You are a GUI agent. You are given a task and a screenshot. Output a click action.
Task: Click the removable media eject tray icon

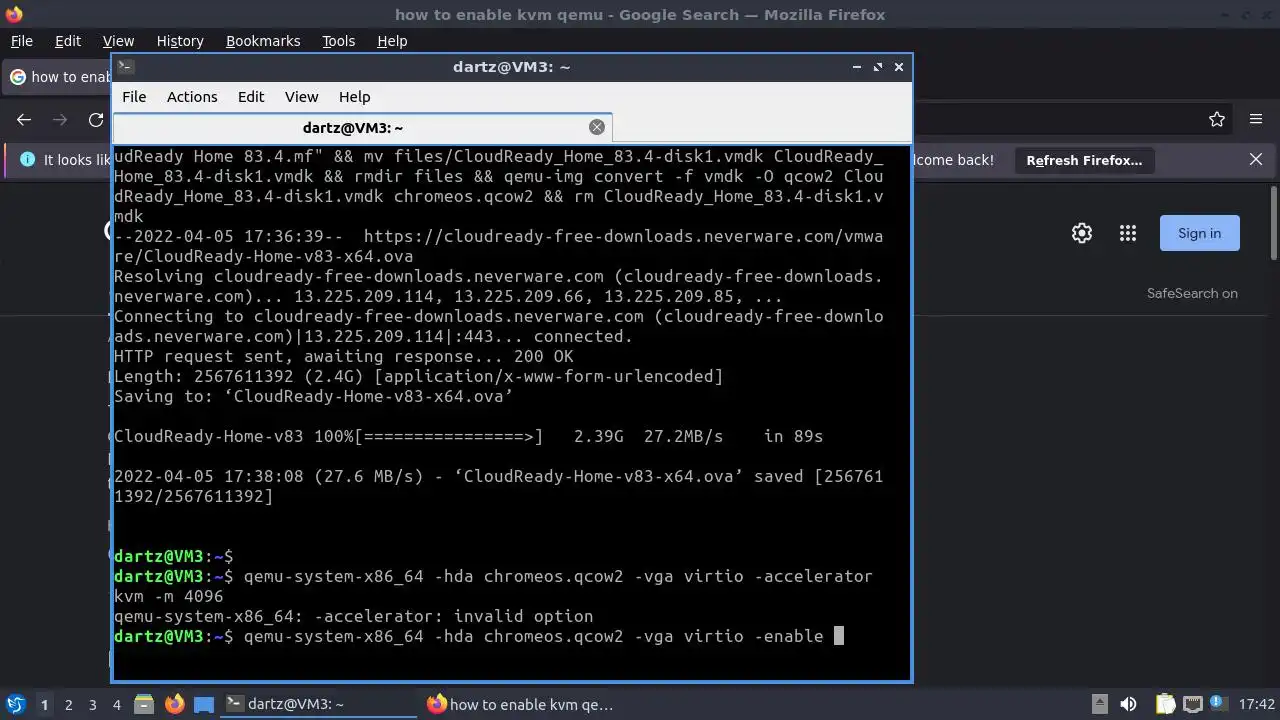(x=1099, y=704)
